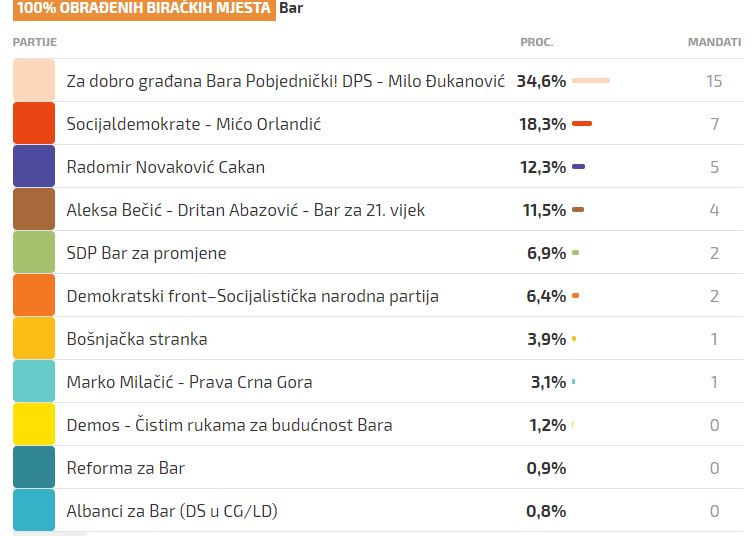Click the PROC. column header
754x536 pixels.
click(537, 42)
